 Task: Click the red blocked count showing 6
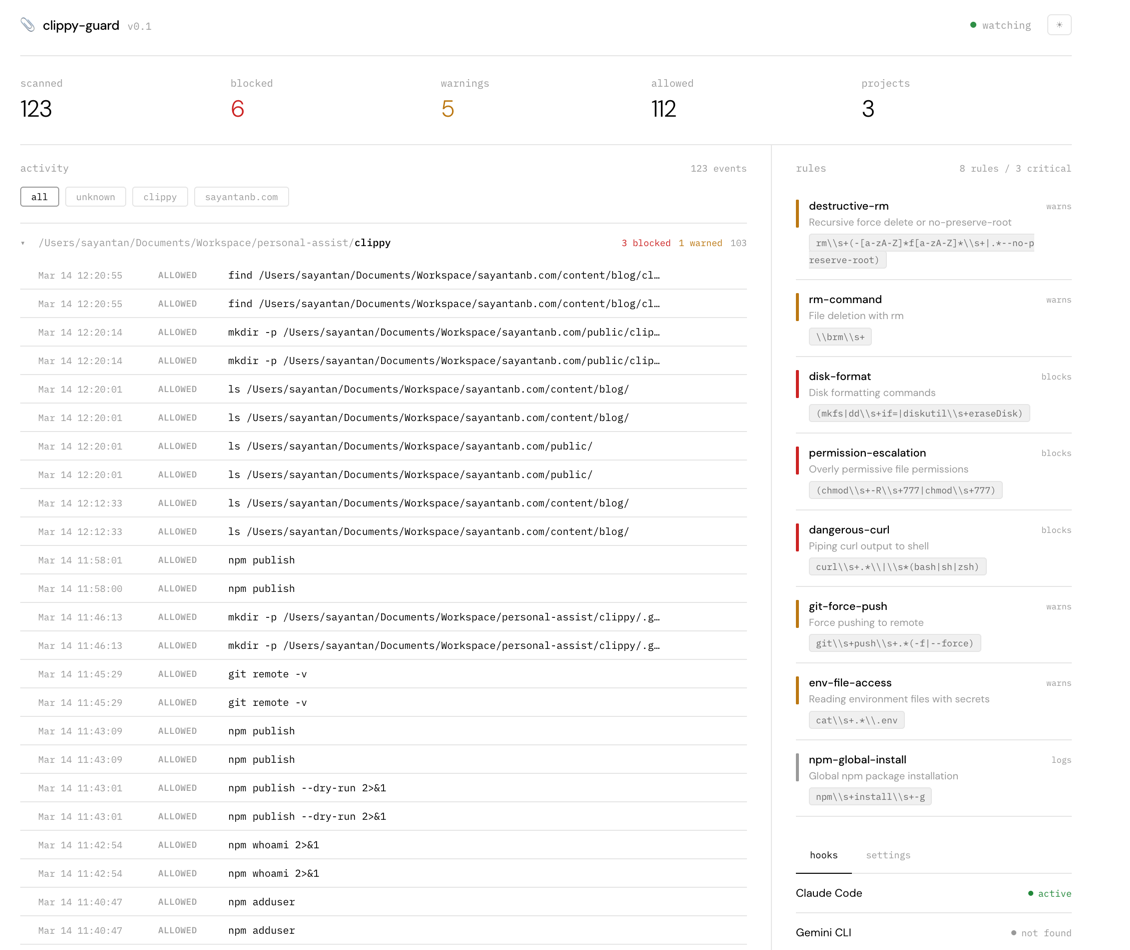point(239,108)
